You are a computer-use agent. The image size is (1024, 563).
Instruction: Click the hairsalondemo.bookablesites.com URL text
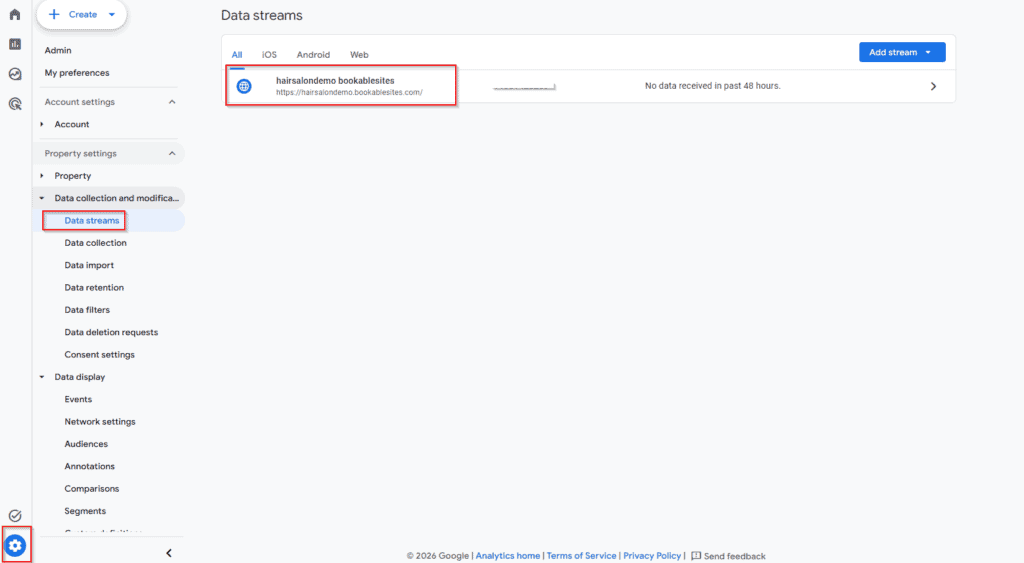(349, 93)
